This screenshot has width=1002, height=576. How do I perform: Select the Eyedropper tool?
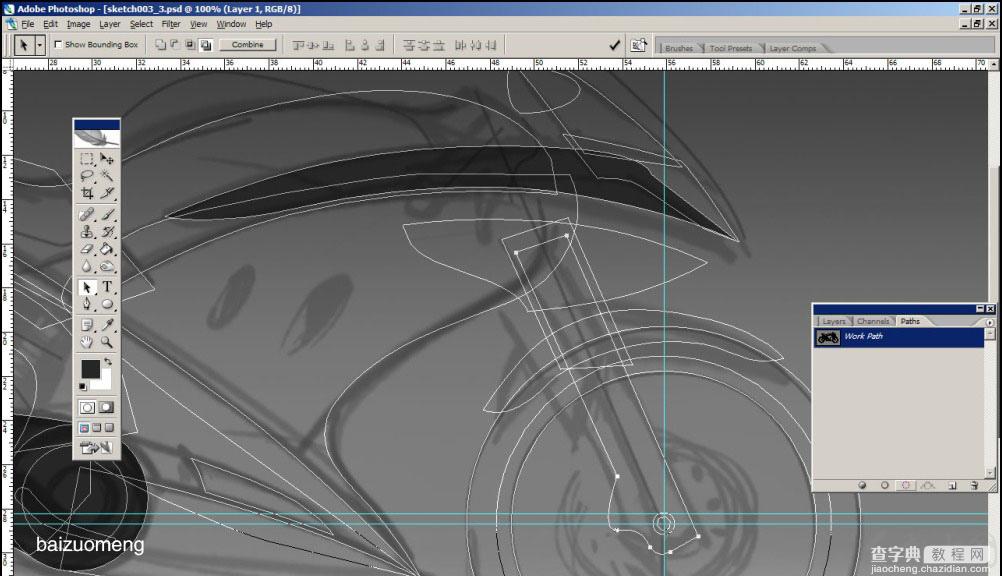pos(107,325)
